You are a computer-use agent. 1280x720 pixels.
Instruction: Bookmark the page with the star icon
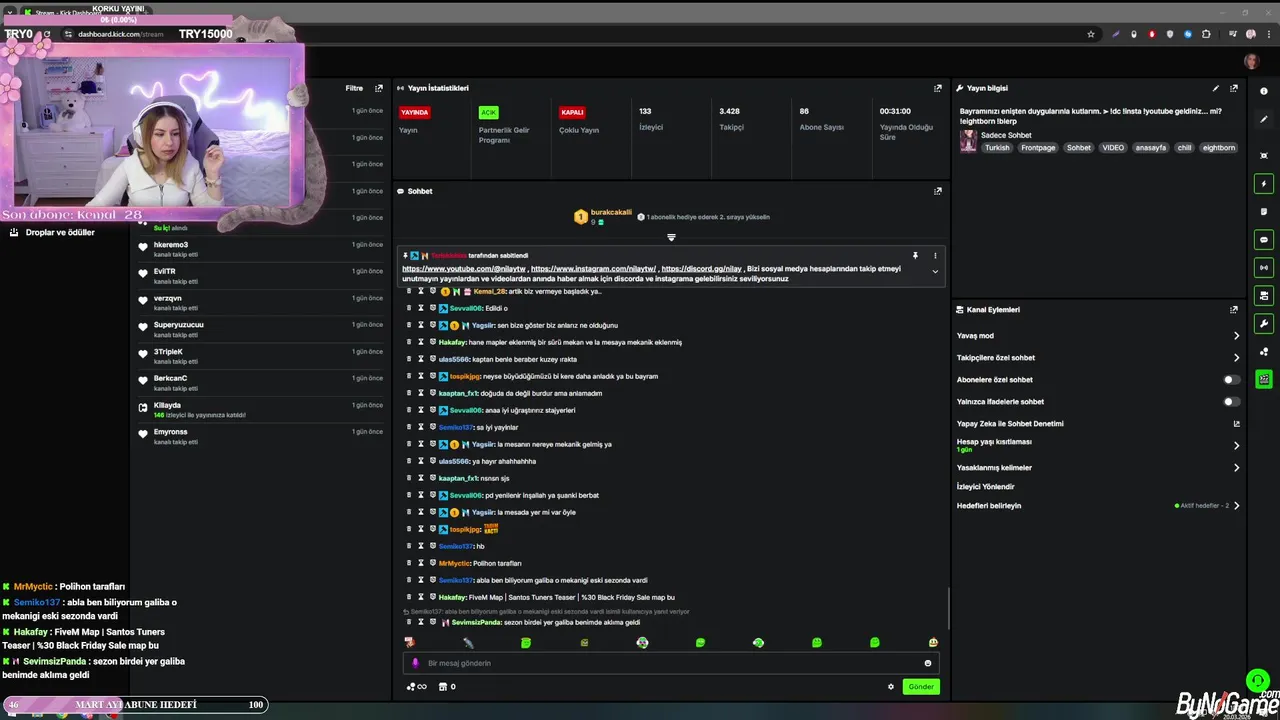pos(1091,34)
